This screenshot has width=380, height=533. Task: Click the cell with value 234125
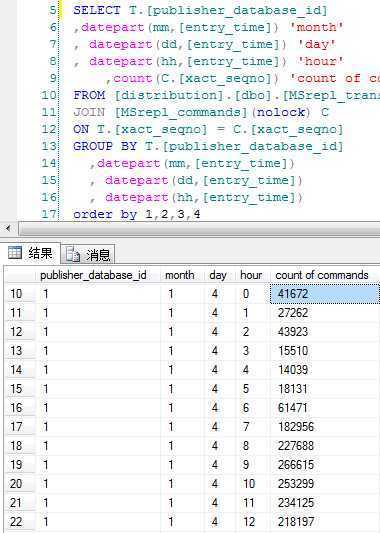click(325, 503)
